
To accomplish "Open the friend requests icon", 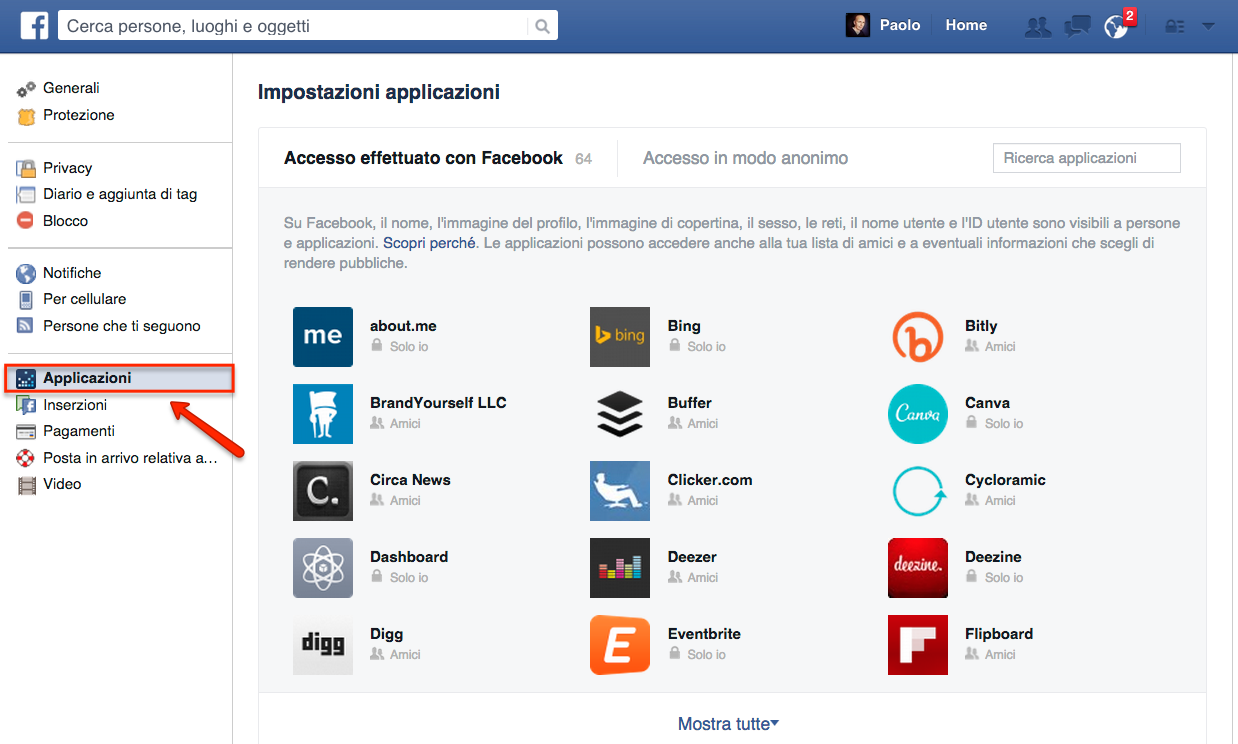I will tap(1038, 27).
